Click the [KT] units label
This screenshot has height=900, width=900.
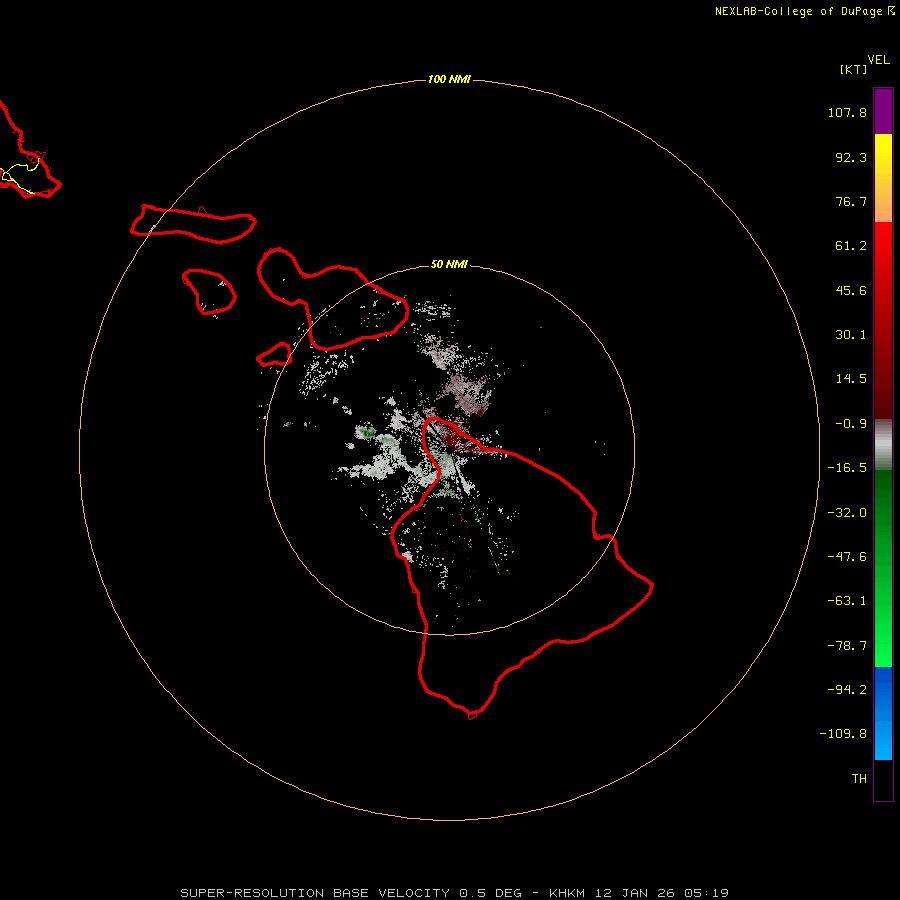(854, 69)
